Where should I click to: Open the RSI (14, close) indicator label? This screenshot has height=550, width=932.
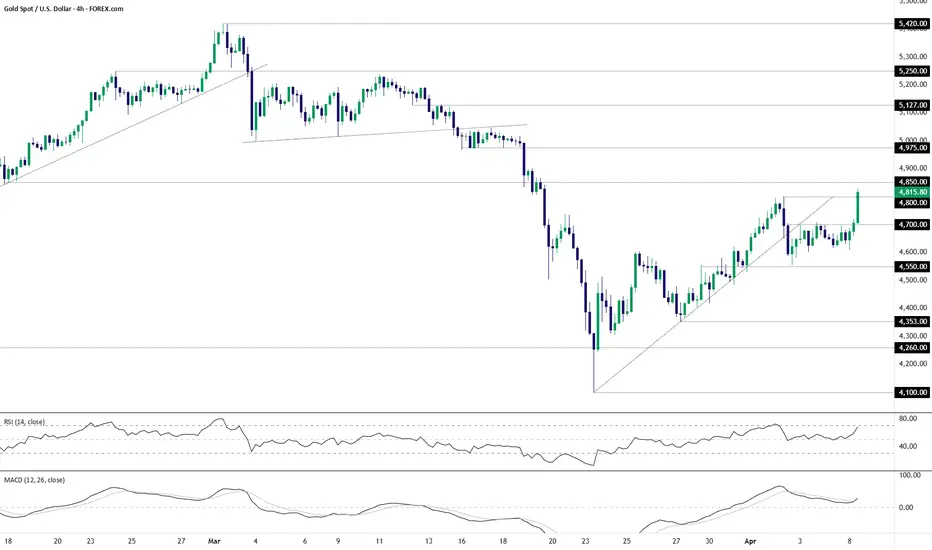pyautogui.click(x=24, y=422)
